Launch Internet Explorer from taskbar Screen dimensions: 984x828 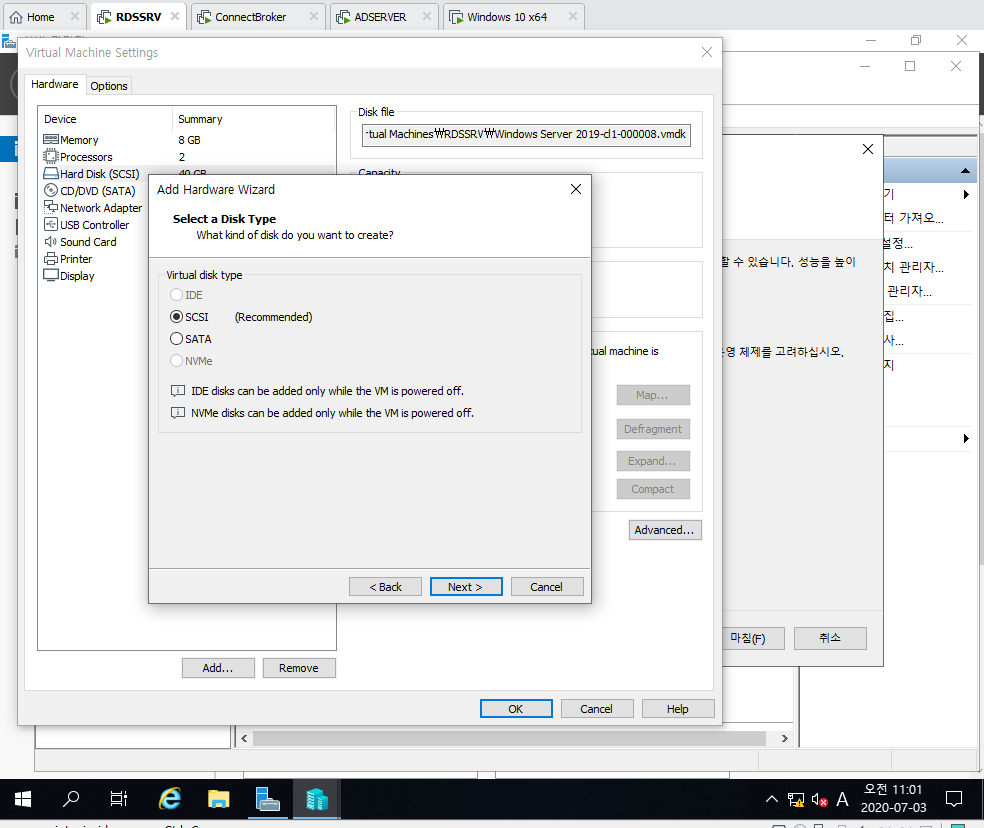(169, 799)
